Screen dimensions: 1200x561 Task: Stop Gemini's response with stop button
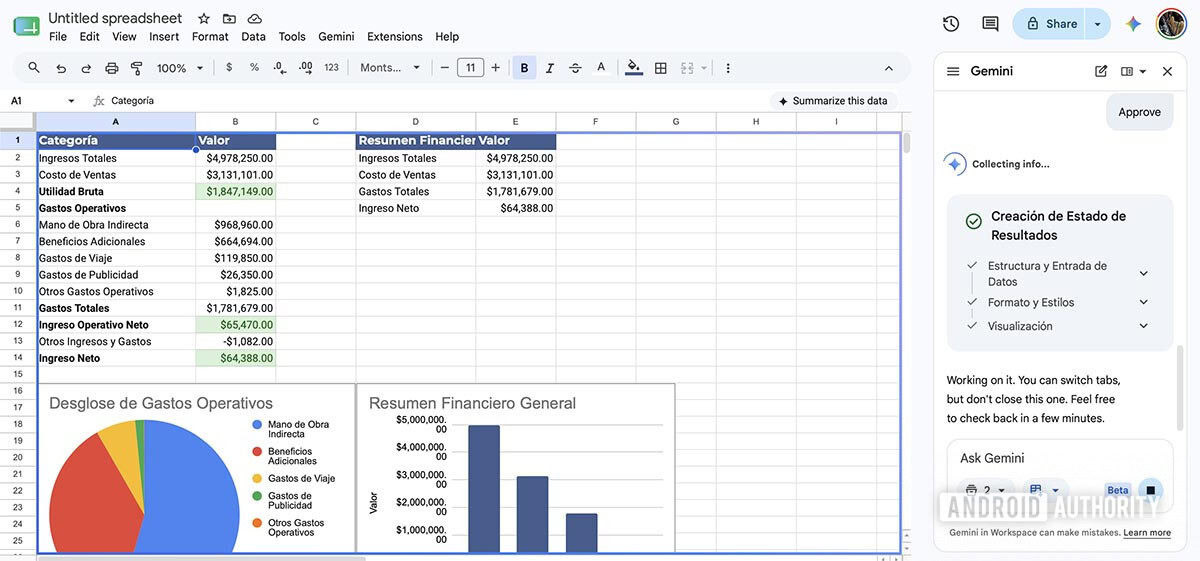(x=1151, y=491)
